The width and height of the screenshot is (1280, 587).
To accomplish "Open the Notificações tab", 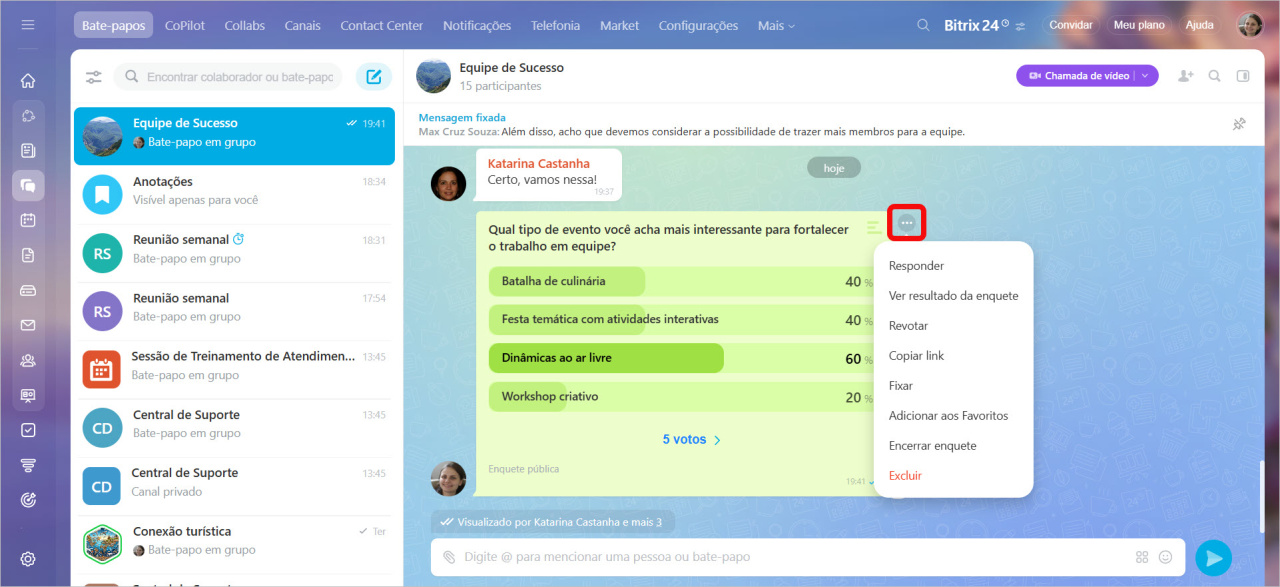I will (477, 25).
